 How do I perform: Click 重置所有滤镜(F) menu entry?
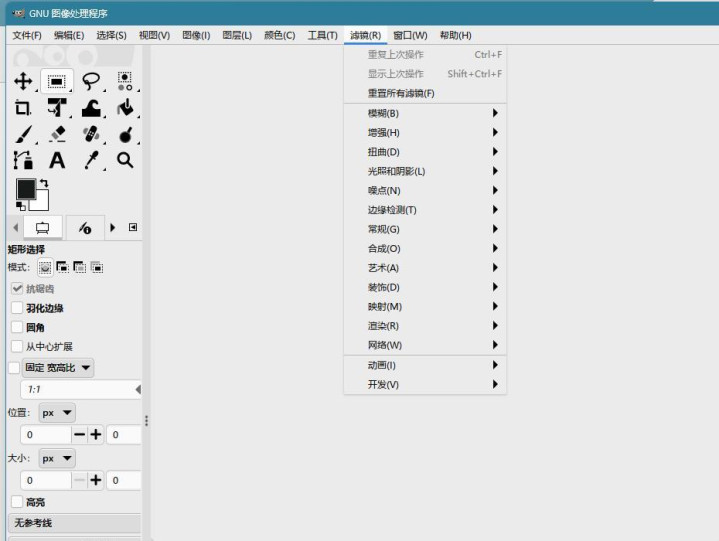(x=425, y=93)
